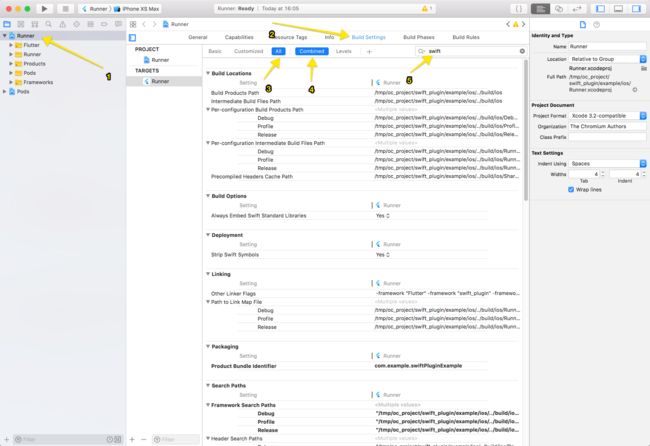Image resolution: width=650 pixels, height=446 pixels.
Task: Select the Combined view option
Action: point(312,51)
